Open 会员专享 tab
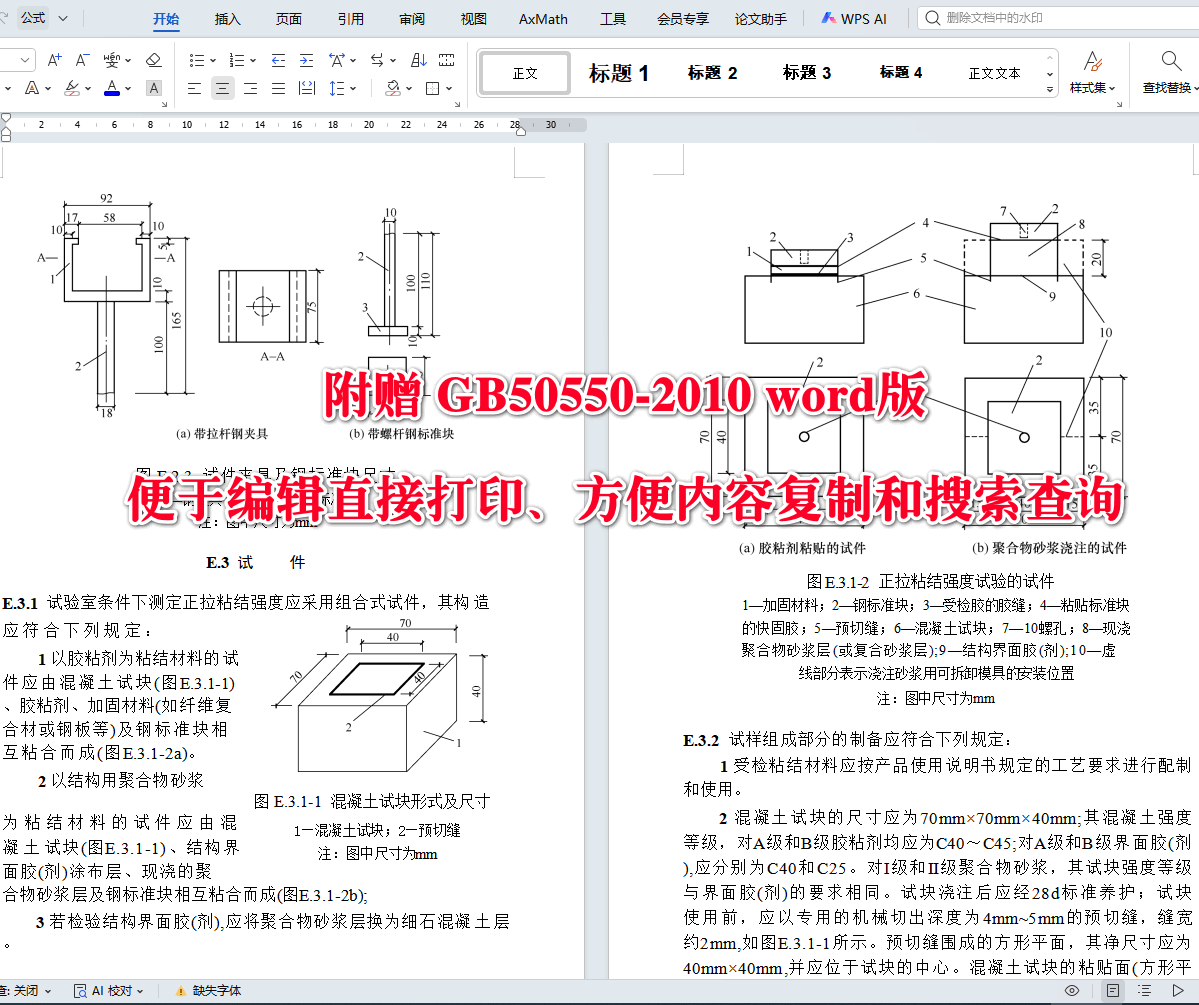Image resolution: width=1199 pixels, height=1005 pixels. (x=683, y=18)
